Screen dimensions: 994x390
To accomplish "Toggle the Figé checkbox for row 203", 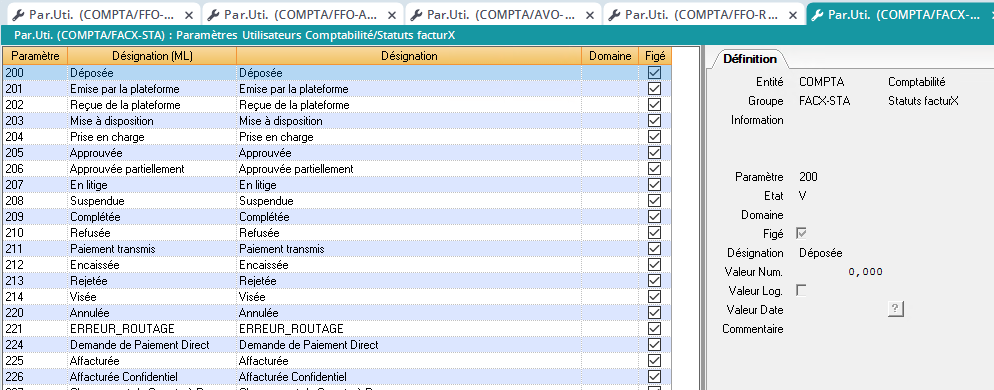I will (x=655, y=120).
